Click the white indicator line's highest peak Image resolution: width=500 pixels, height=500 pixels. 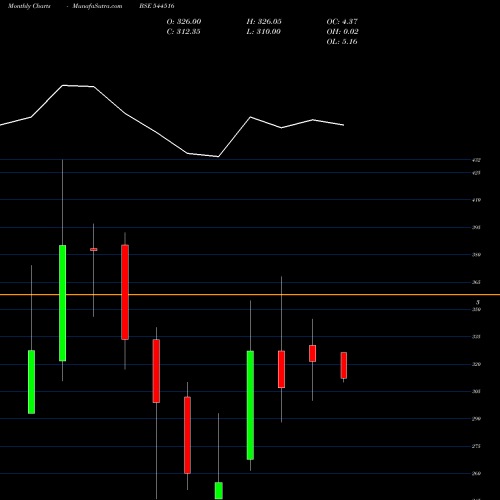tap(63, 86)
